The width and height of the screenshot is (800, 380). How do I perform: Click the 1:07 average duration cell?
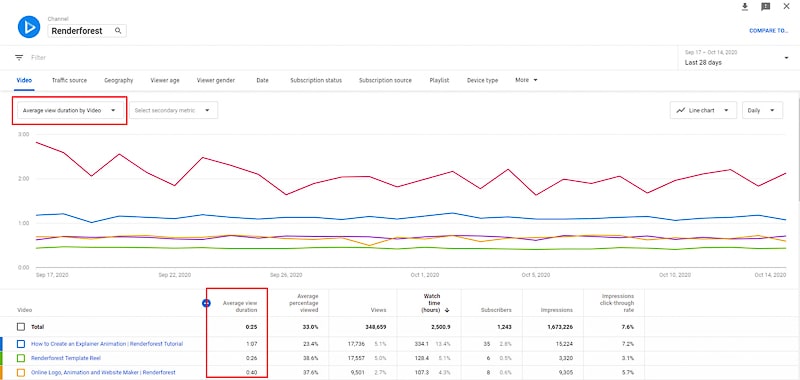252,344
